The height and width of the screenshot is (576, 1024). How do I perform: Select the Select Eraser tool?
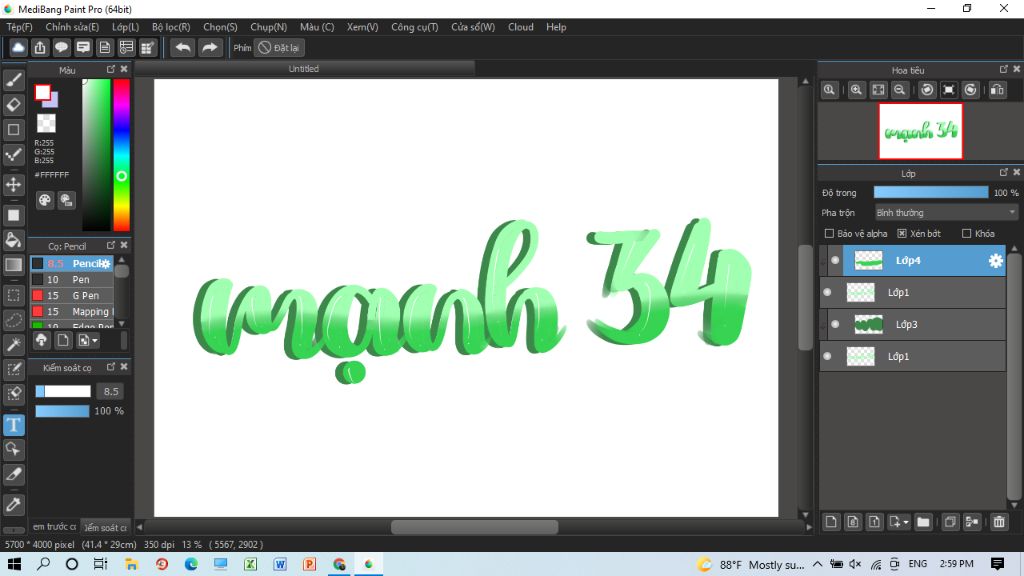tap(14, 394)
